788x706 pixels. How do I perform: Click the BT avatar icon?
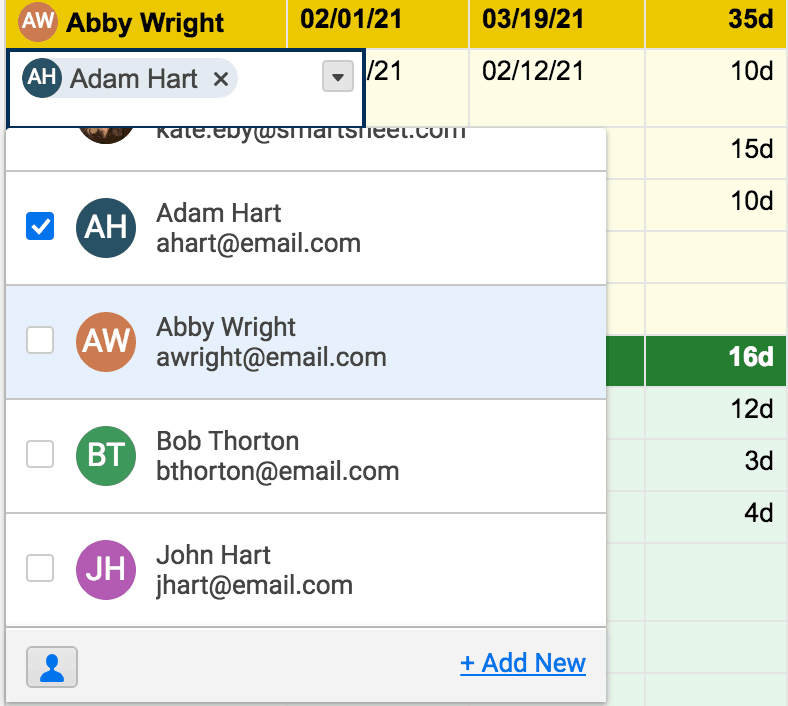(x=106, y=456)
